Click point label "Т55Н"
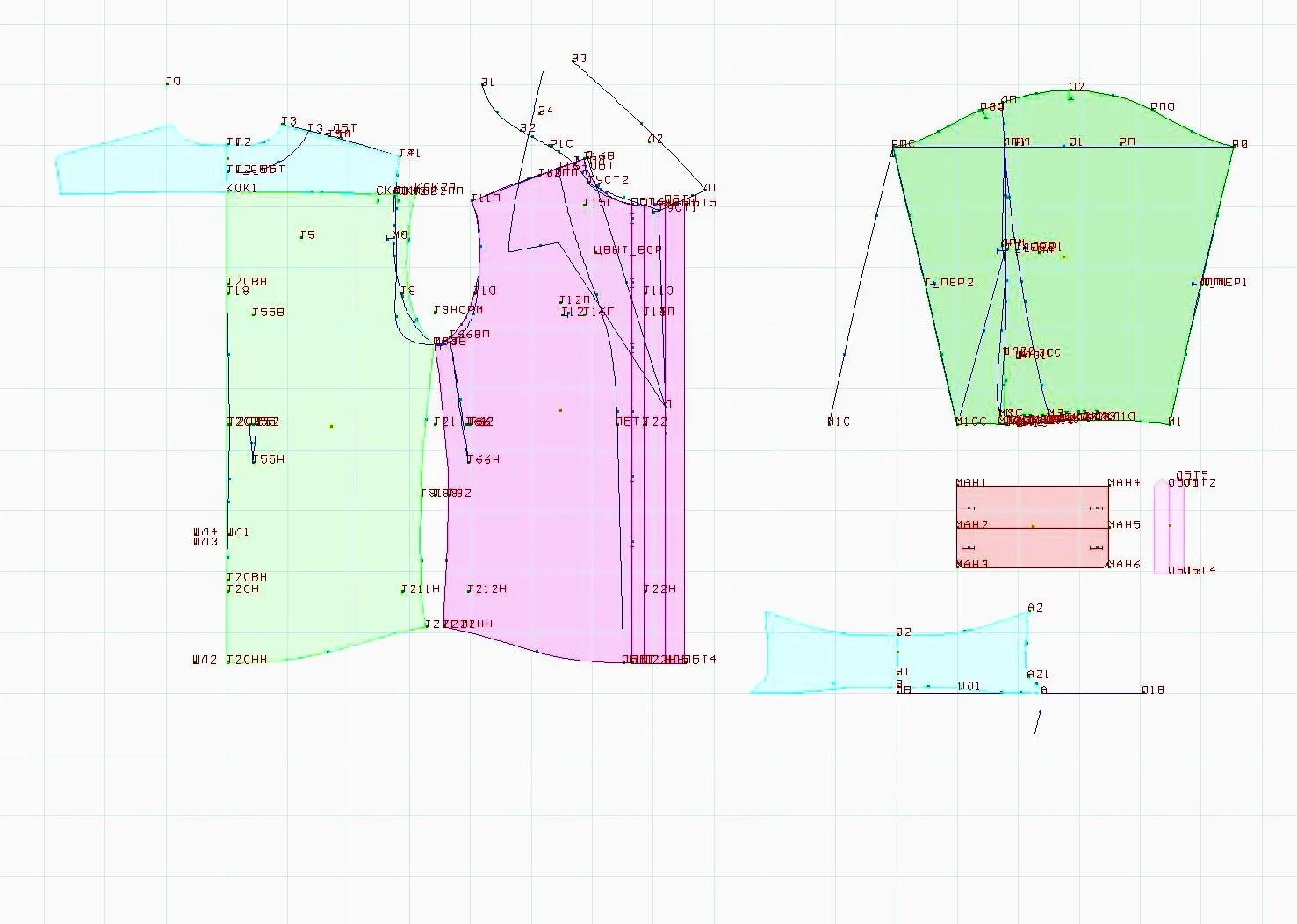Screen dimensions: 1297x924 point(268,459)
